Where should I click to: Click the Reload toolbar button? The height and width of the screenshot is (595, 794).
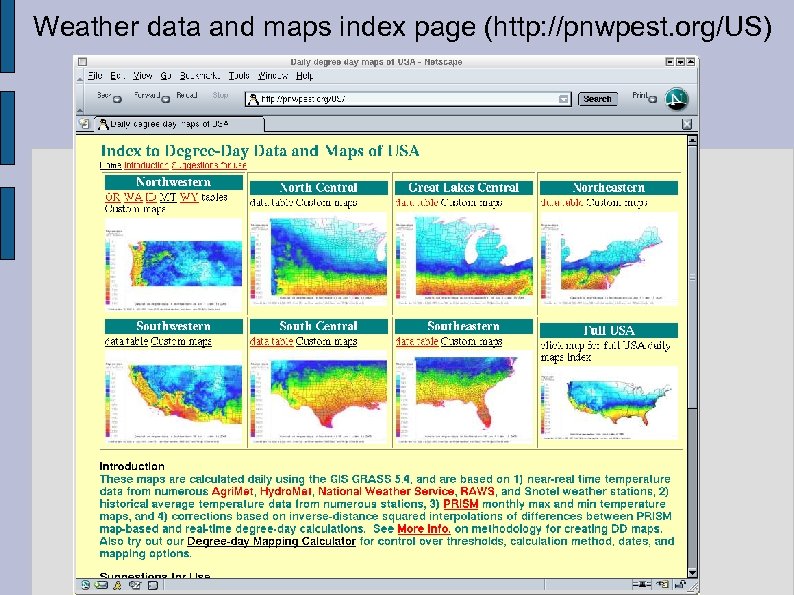186,95
